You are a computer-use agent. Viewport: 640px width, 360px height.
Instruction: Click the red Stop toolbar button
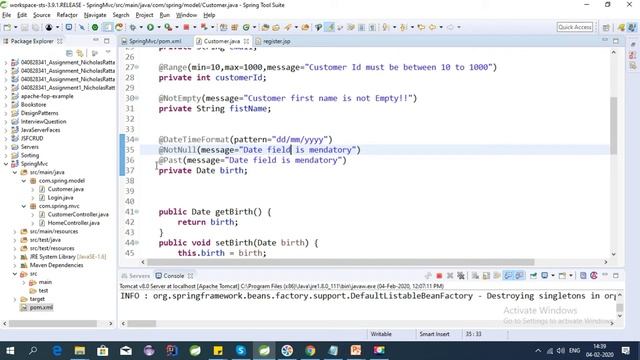point(186,27)
